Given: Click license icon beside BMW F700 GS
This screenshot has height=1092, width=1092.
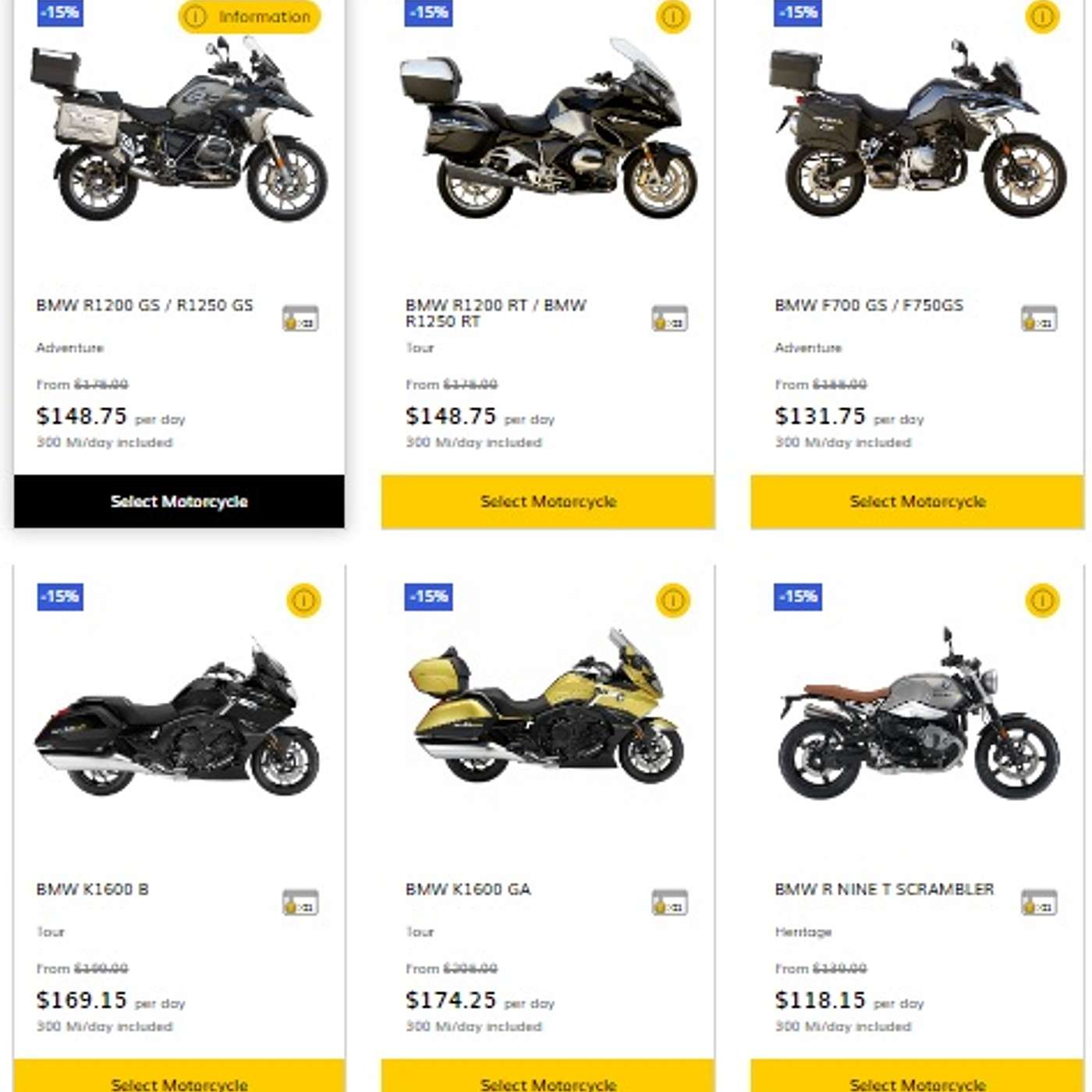Looking at the screenshot, I should [x=1039, y=318].
